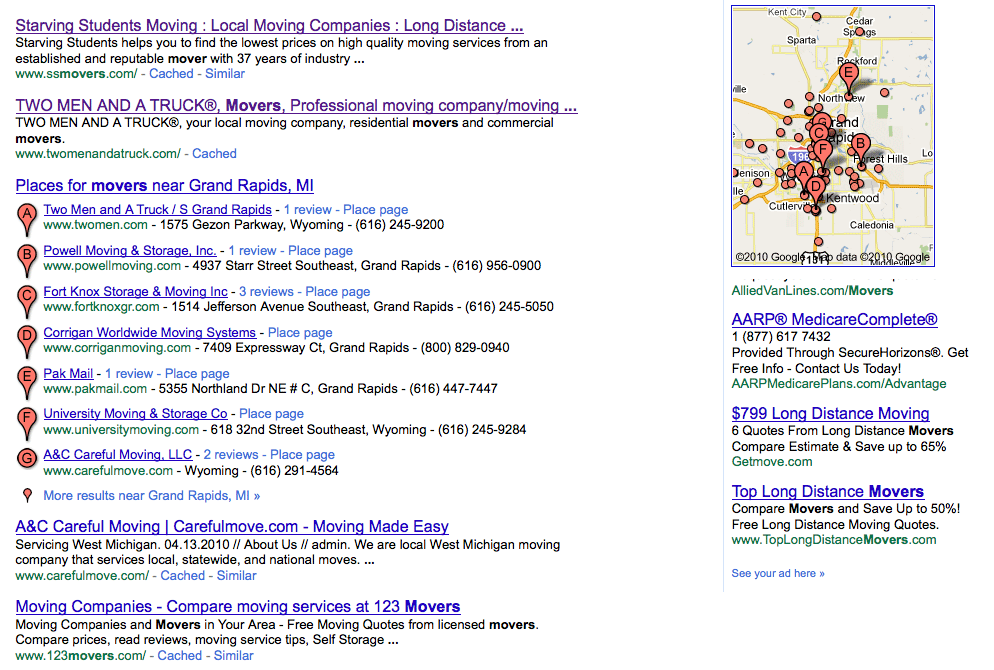
Task: Click See your ad here link
Action: [x=778, y=574]
